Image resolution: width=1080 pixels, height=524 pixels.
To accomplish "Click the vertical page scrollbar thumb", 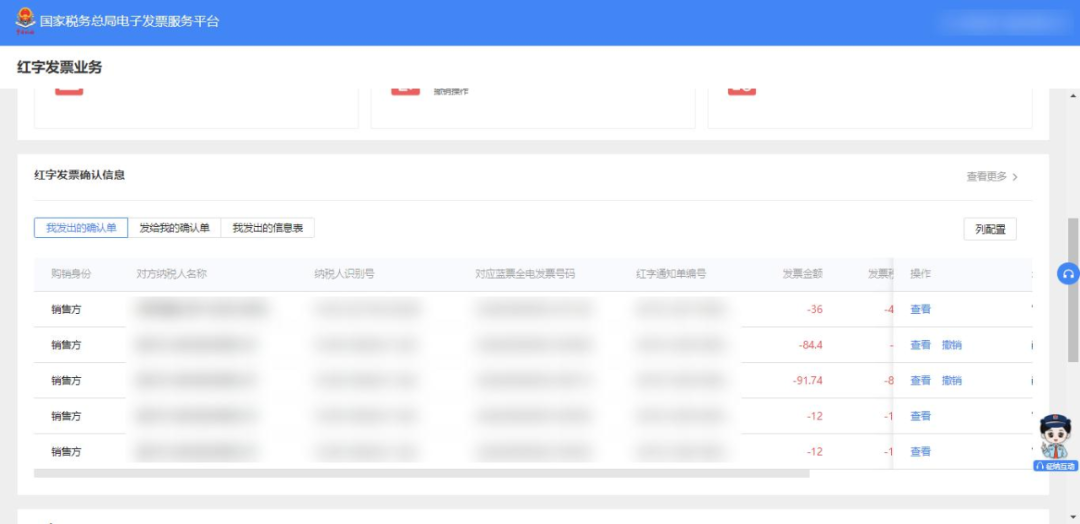I will (x=1073, y=289).
